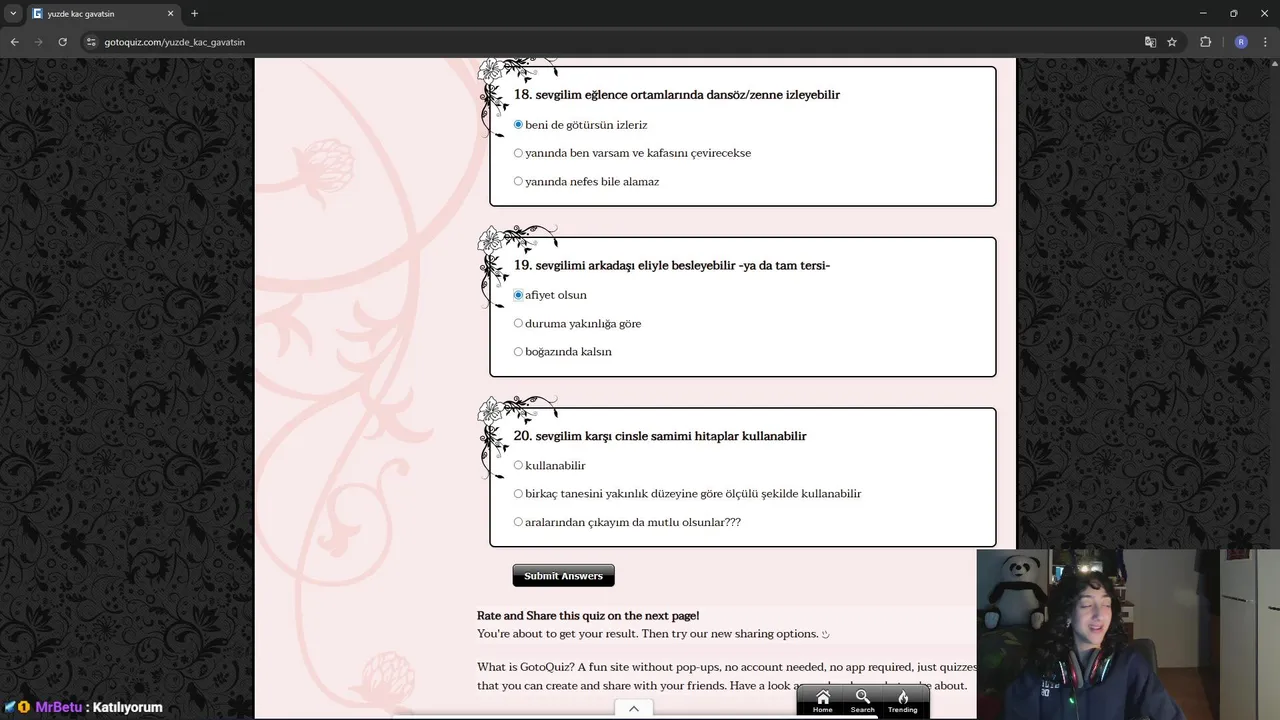Reload the page with refresh icon
Screen dimensions: 1280x720
click(62, 42)
